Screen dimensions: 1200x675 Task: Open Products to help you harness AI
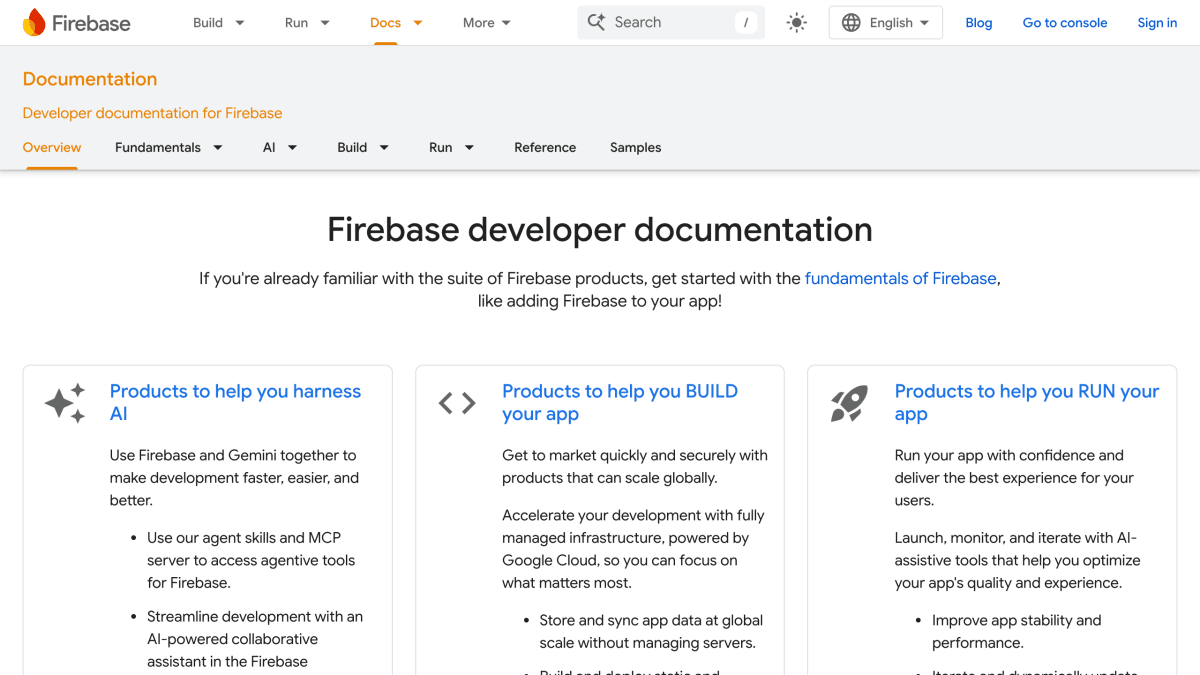(x=235, y=403)
